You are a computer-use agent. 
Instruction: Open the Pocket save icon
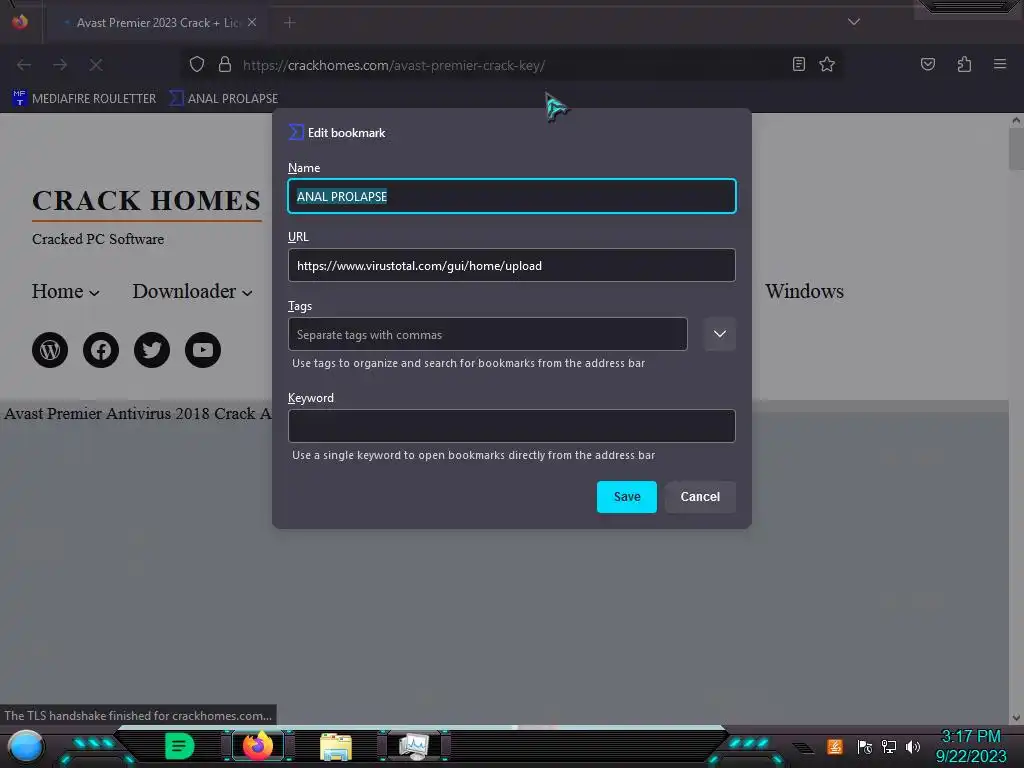[928, 64]
